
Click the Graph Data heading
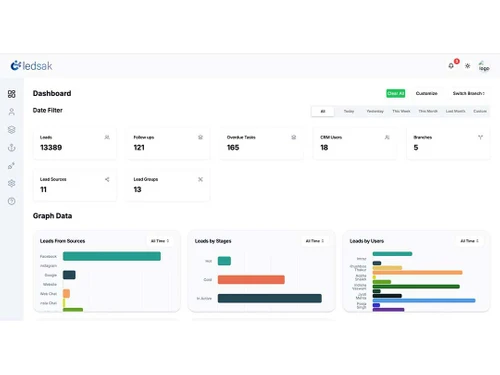[x=52, y=216]
